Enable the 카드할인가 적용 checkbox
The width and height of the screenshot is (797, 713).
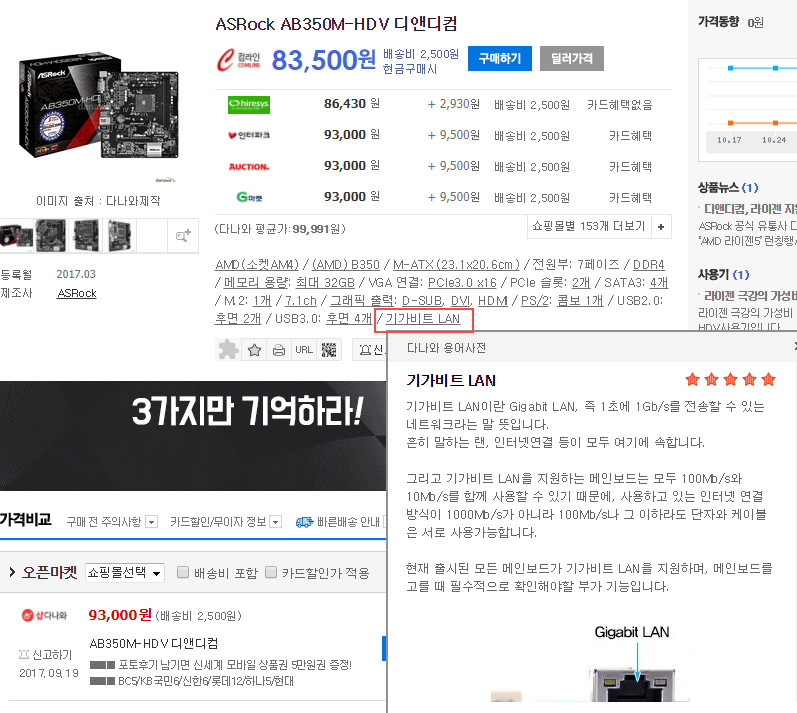point(270,573)
